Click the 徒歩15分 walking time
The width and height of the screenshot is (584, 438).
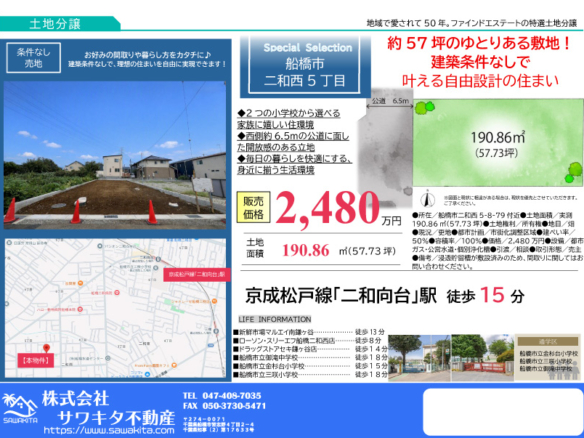(485, 295)
